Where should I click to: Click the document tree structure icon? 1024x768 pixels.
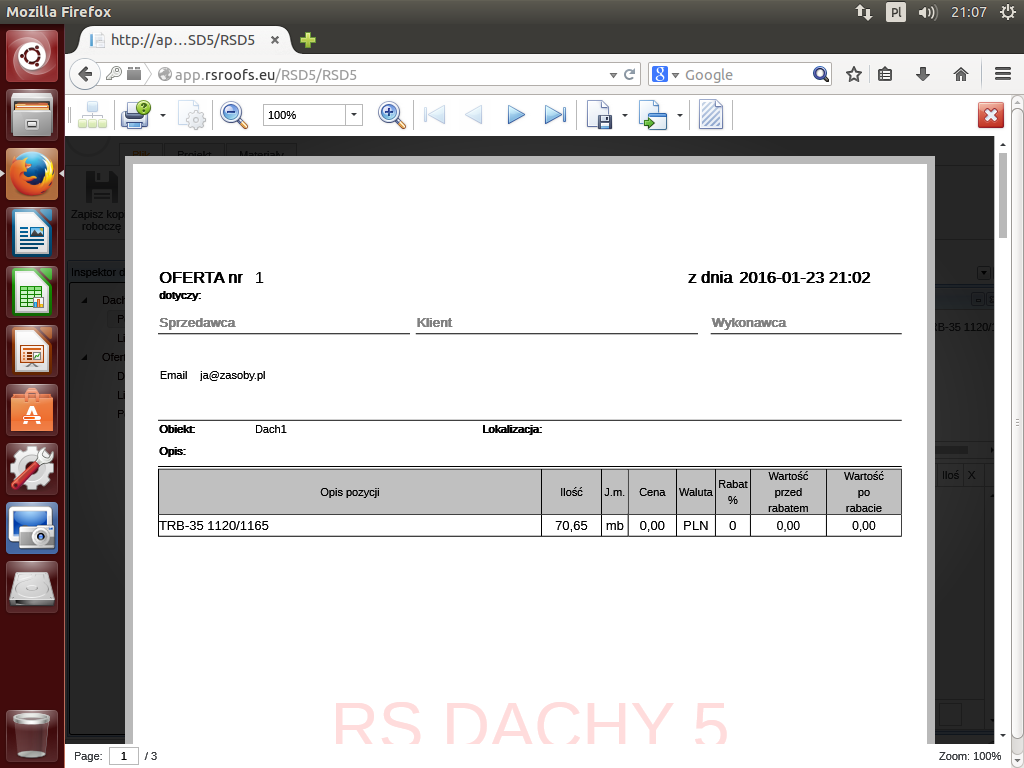[91, 115]
